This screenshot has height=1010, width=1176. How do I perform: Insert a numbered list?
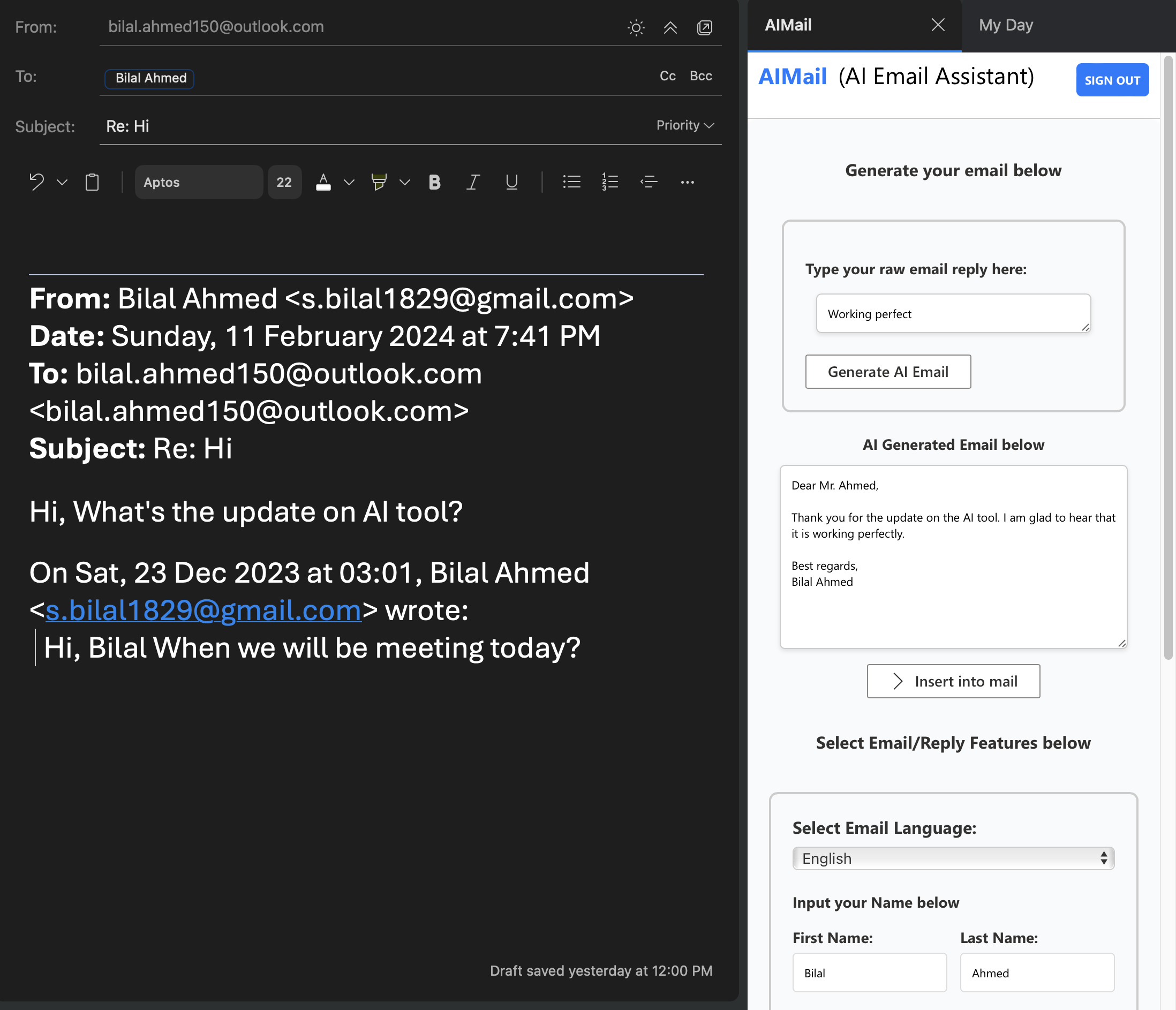coord(609,182)
